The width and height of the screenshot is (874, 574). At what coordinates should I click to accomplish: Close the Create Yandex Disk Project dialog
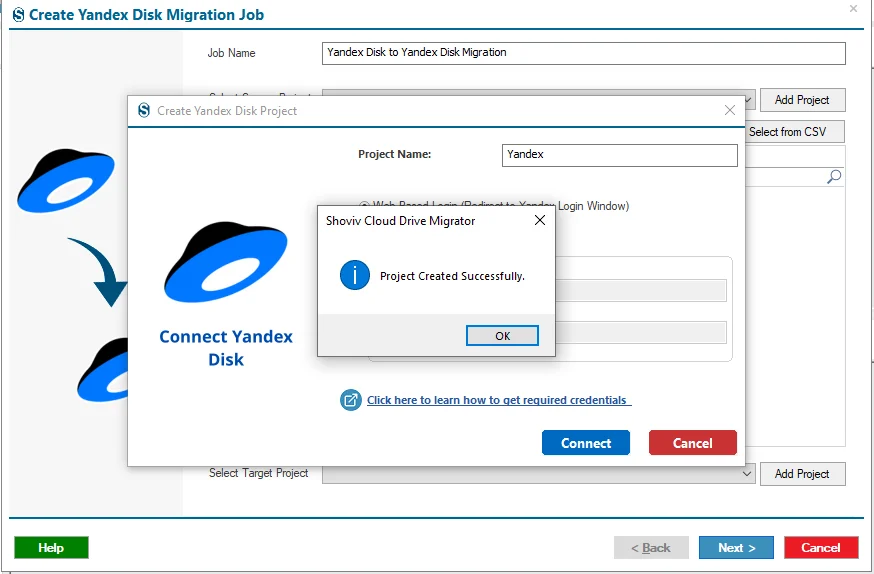point(730,110)
